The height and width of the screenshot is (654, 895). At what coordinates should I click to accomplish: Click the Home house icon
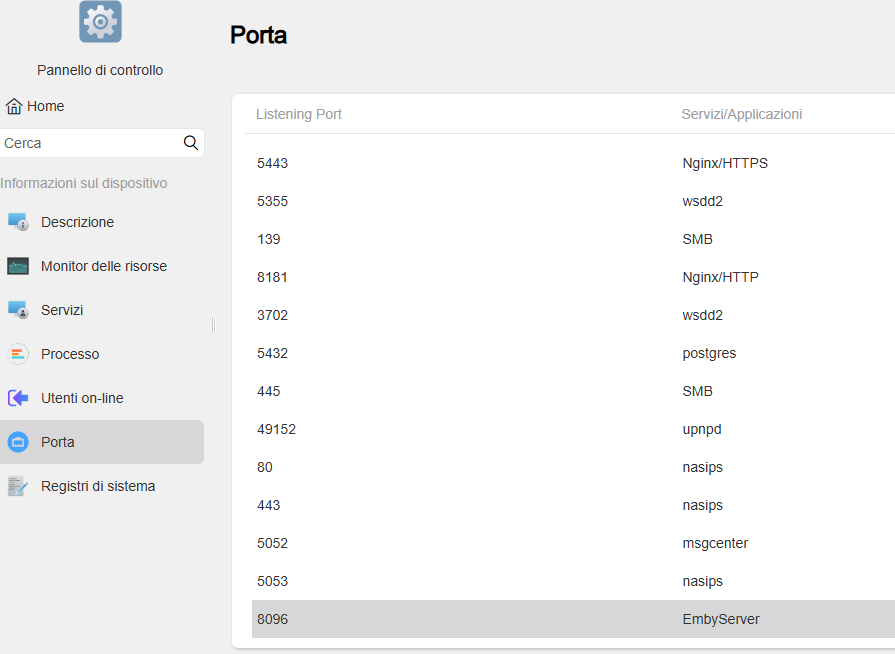[x=14, y=106]
